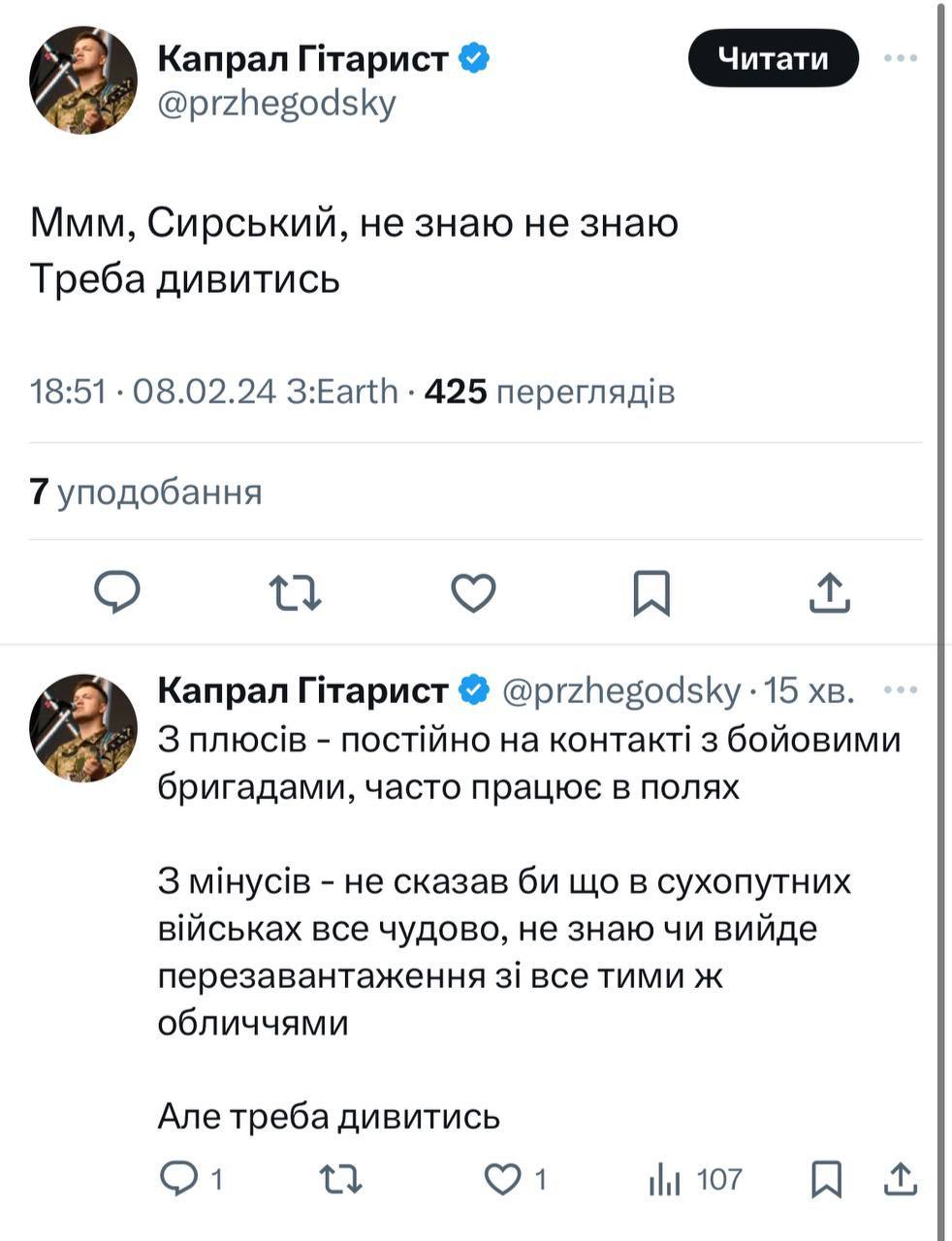This screenshot has height=1241, width=952.
Task: Open the author's avatar in main tweet
Action: click(x=83, y=80)
